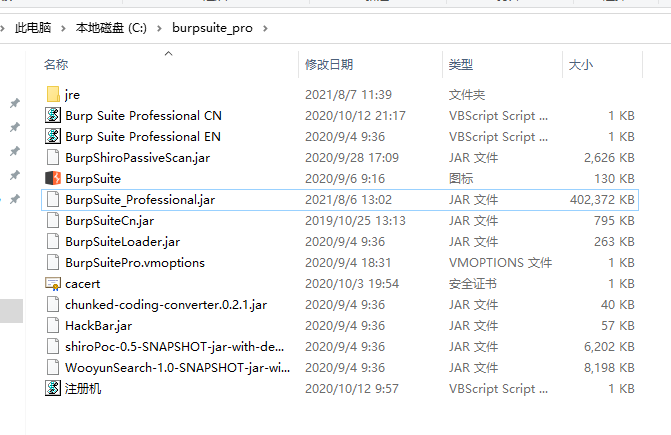Select the jre folder name
The width and height of the screenshot is (671, 435).
(72, 95)
